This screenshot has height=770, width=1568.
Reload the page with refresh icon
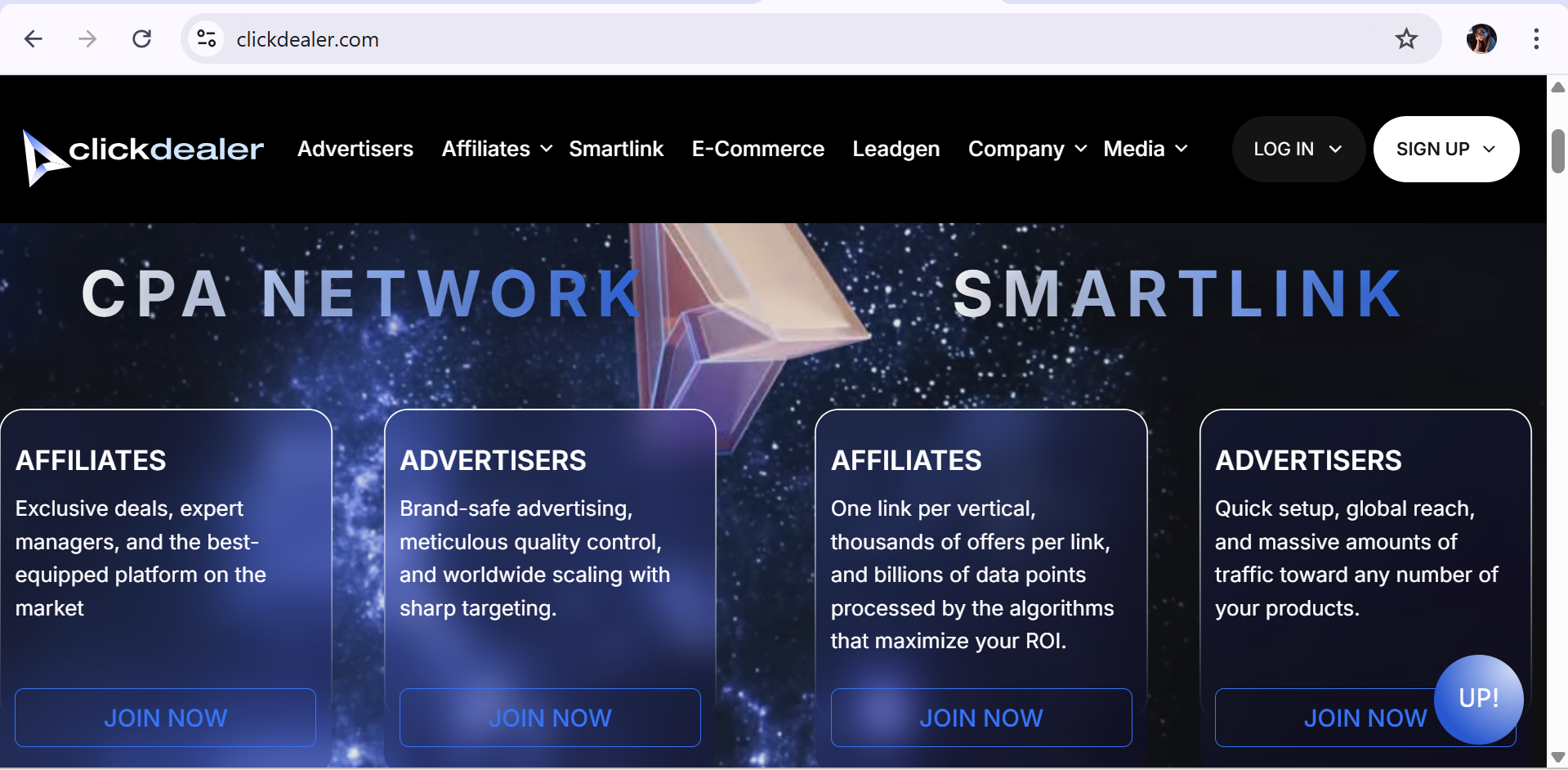[x=142, y=38]
